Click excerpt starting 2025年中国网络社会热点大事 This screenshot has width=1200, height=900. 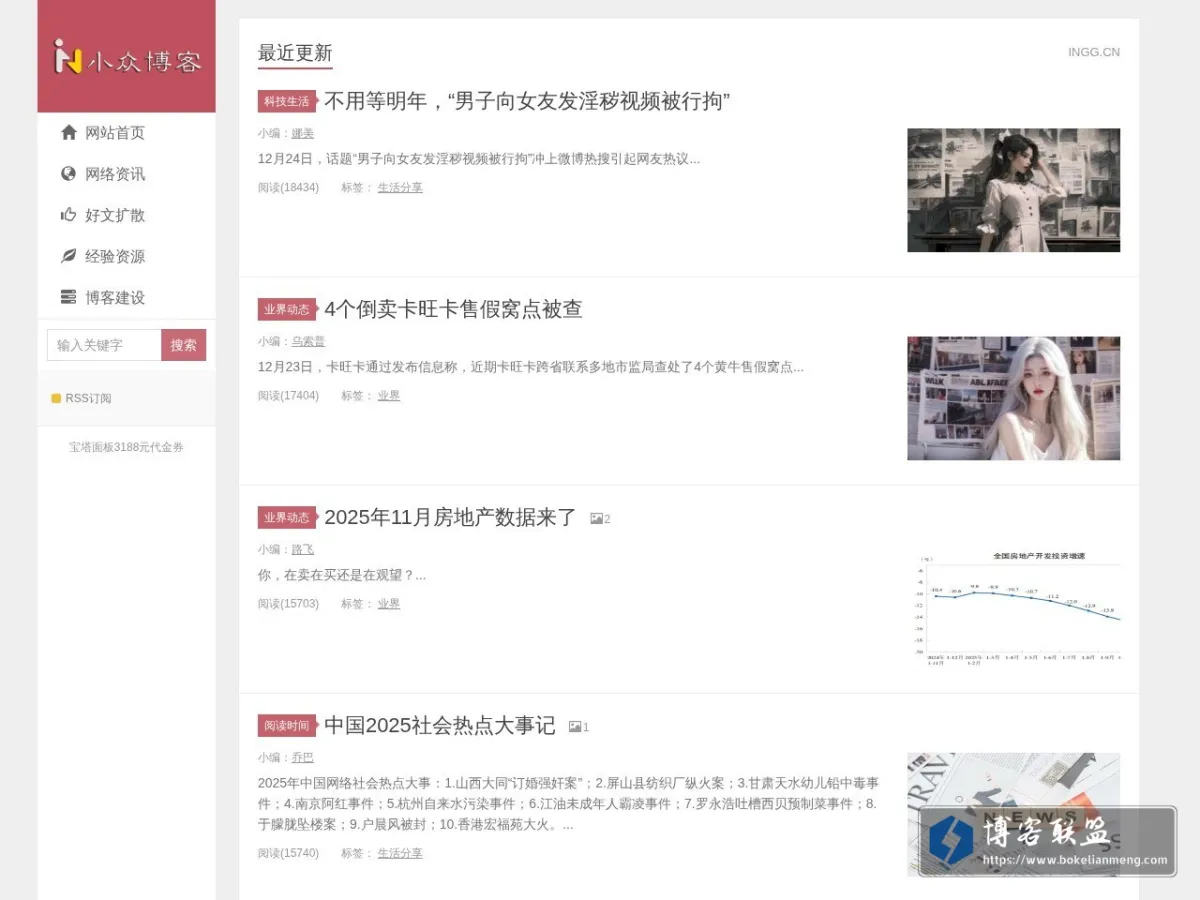[x=569, y=804]
